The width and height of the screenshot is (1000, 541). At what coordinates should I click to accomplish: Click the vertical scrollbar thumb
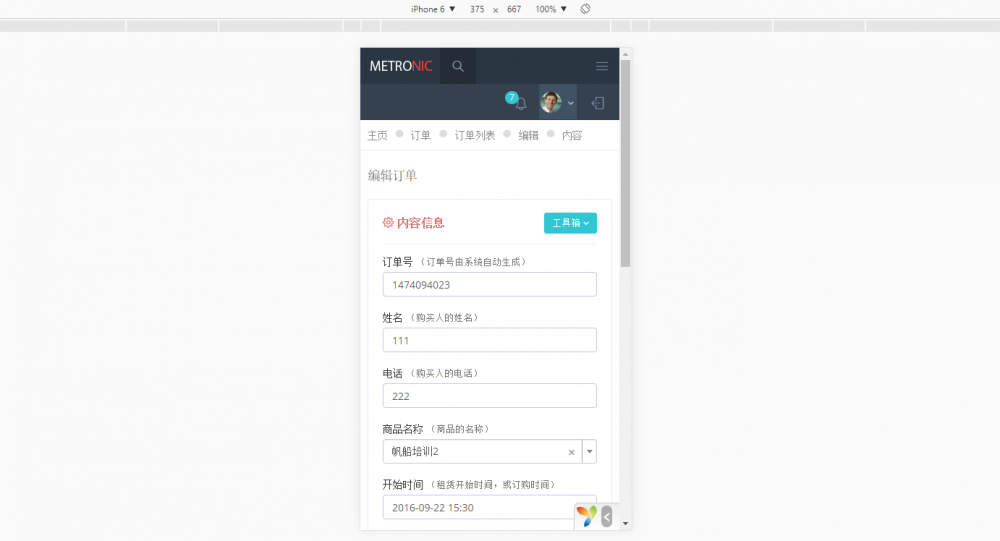click(626, 163)
